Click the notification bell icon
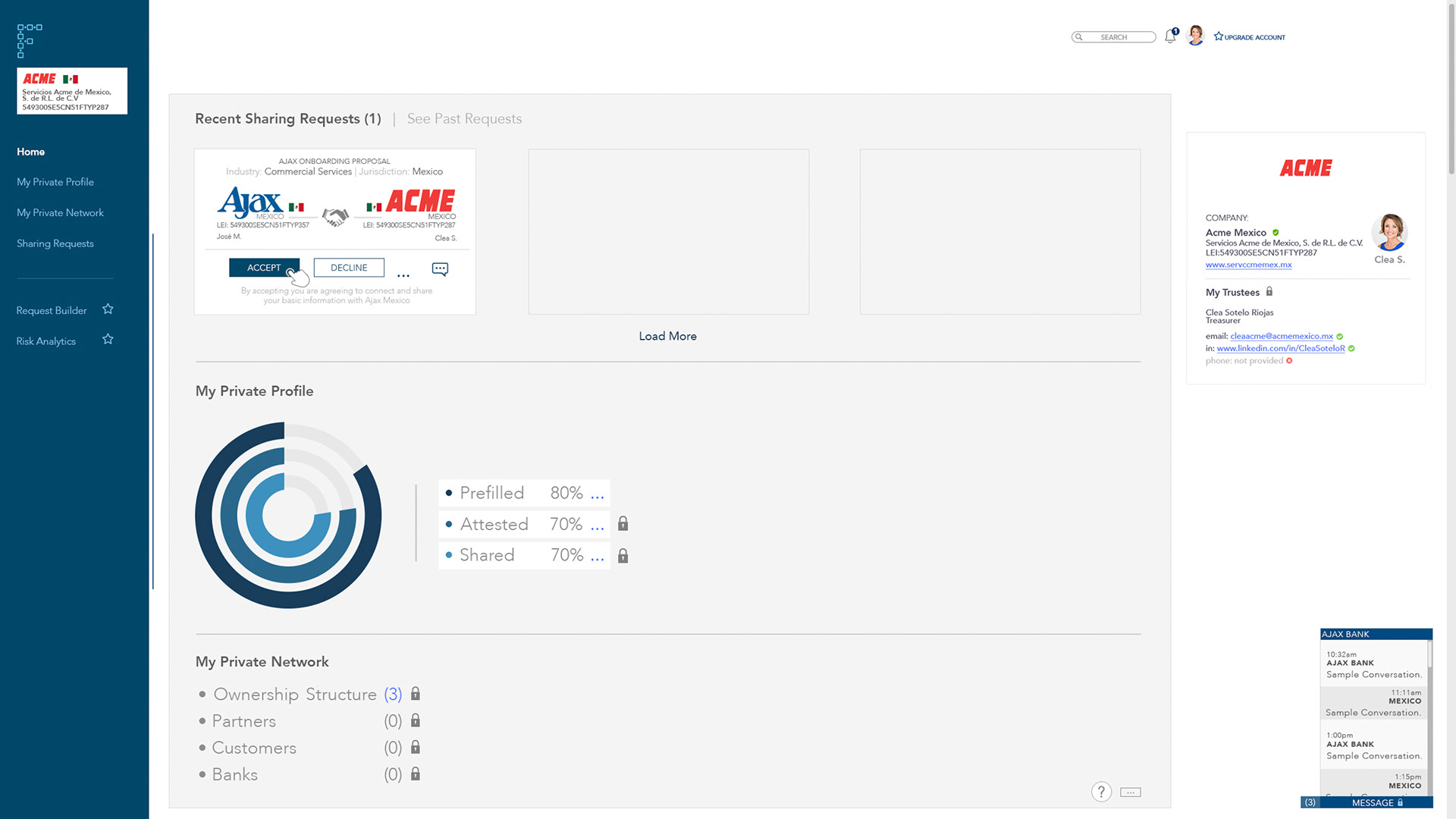The width and height of the screenshot is (1456, 819). pos(1170,36)
